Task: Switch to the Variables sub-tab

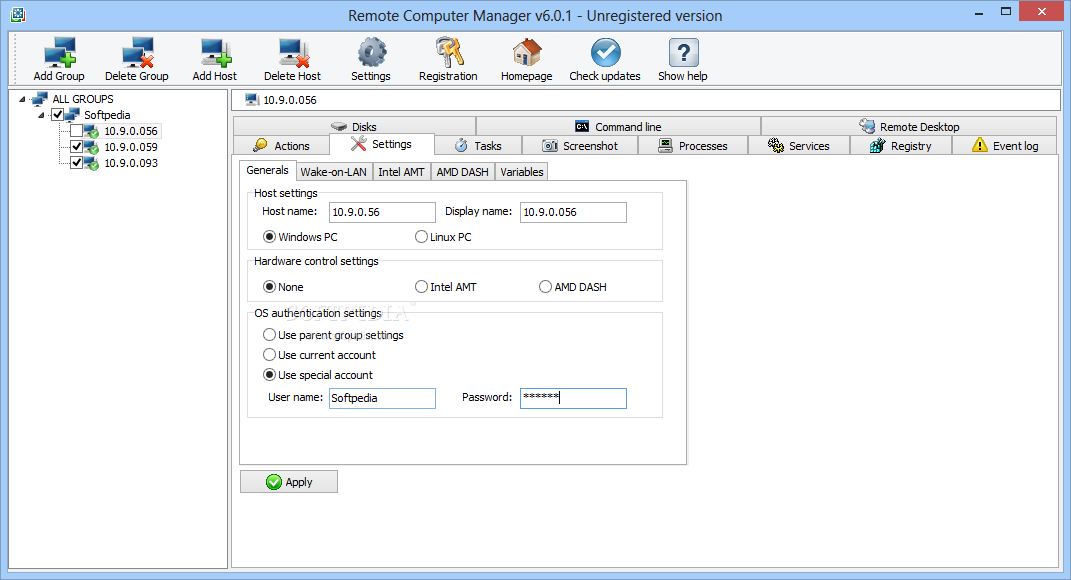Action: pyautogui.click(x=522, y=172)
